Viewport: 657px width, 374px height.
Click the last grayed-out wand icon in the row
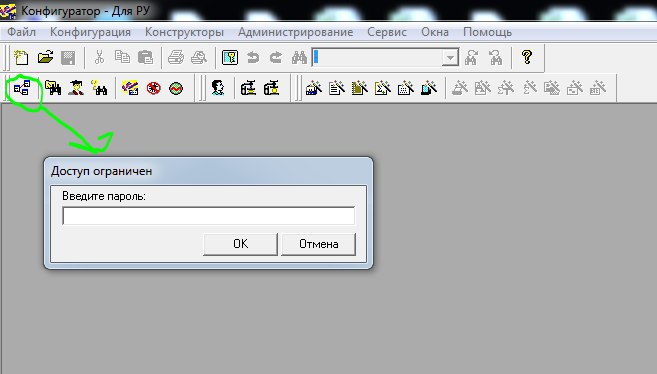coord(598,88)
